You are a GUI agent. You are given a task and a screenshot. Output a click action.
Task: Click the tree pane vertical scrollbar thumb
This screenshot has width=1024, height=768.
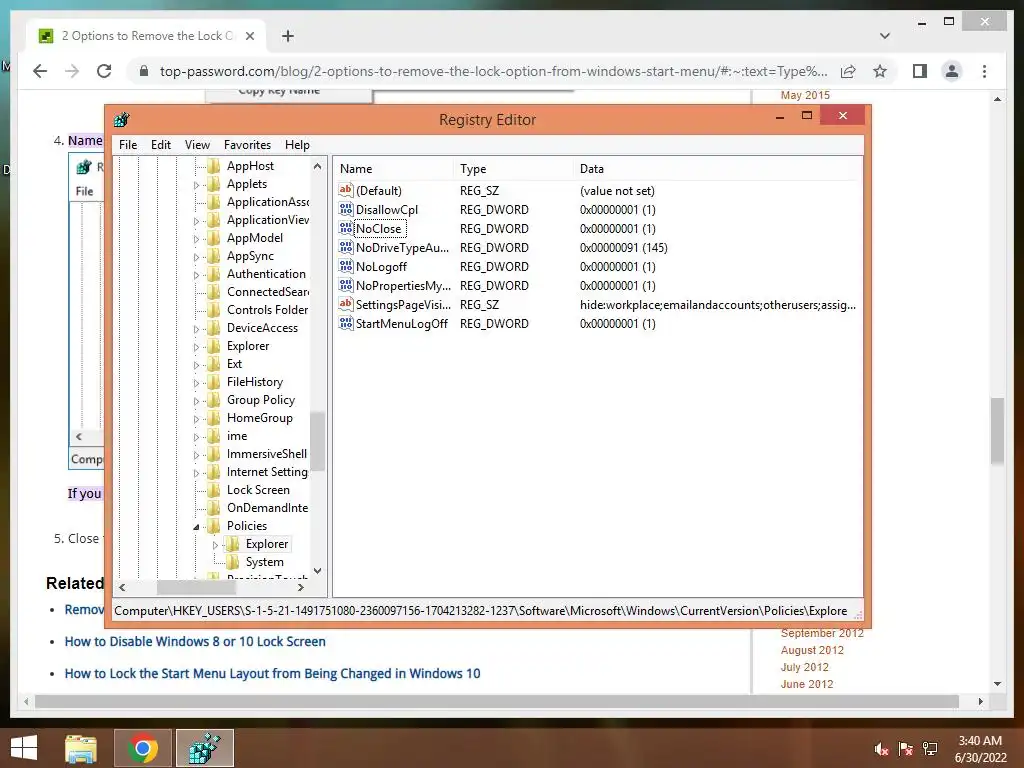tap(317, 441)
